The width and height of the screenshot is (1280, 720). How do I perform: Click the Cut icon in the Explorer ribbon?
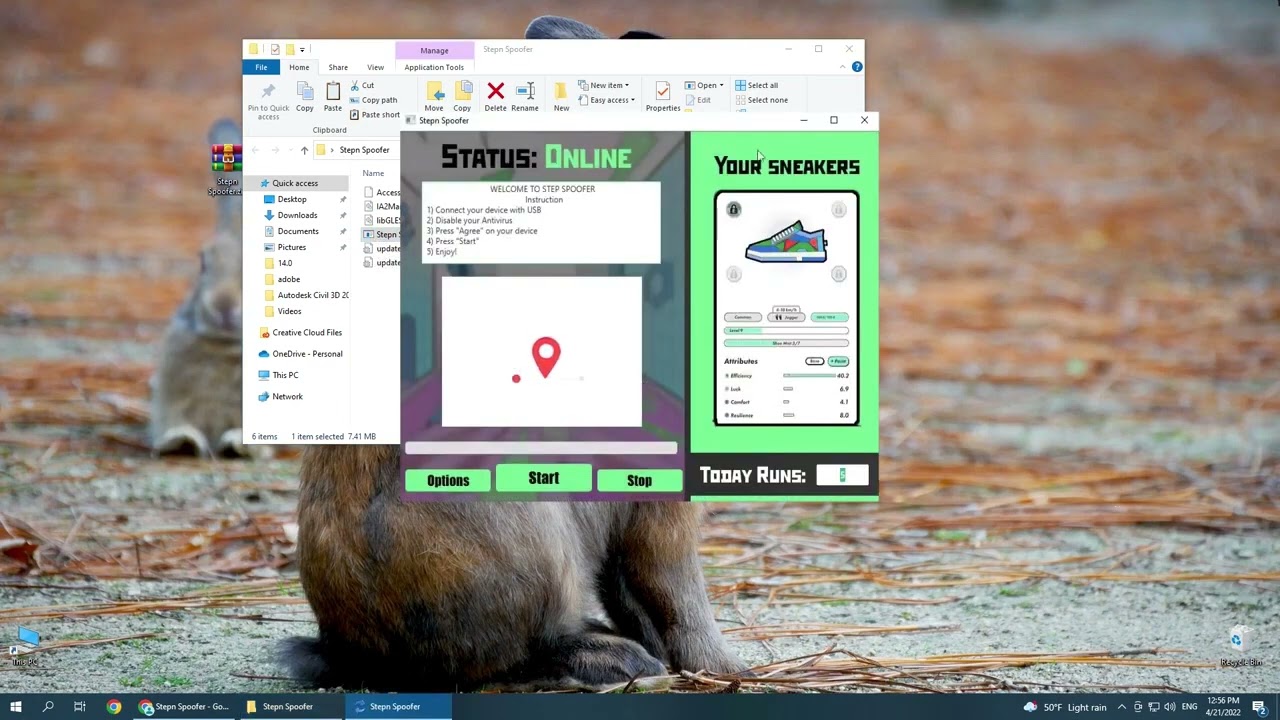356,85
